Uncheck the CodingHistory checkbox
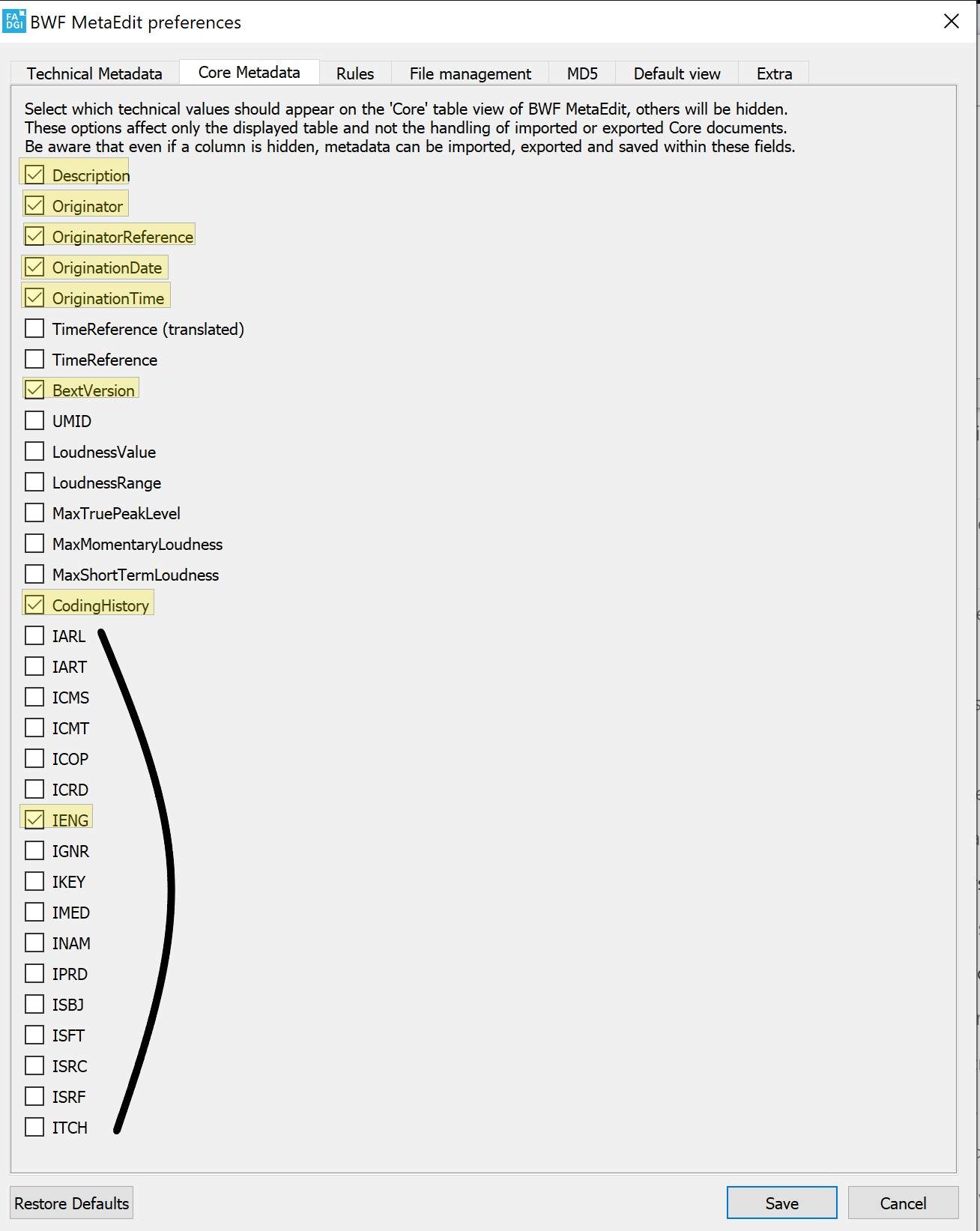980x1231 pixels. 34,605
